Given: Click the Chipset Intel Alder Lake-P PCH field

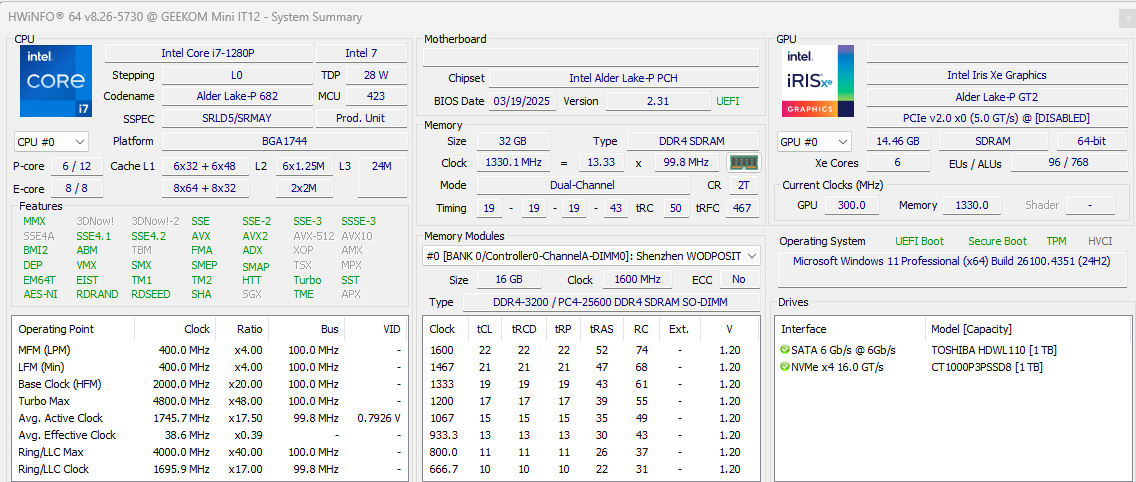Looking at the screenshot, I should click(x=624, y=78).
